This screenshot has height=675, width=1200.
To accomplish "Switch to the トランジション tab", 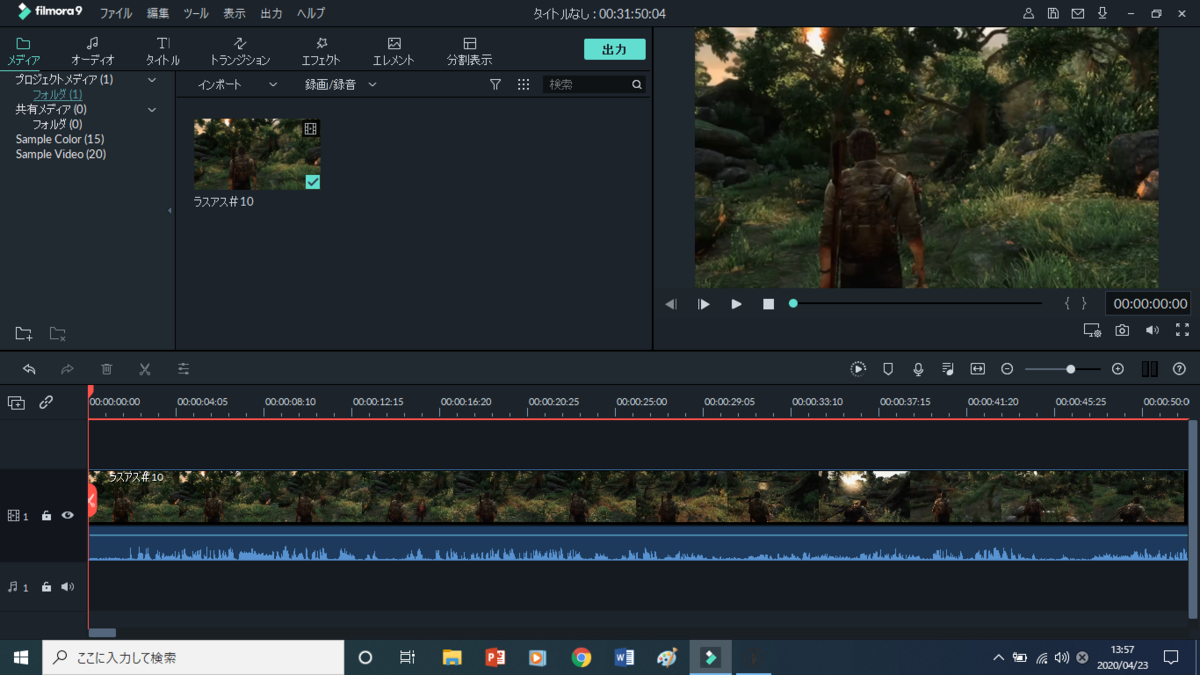I will click(240, 51).
